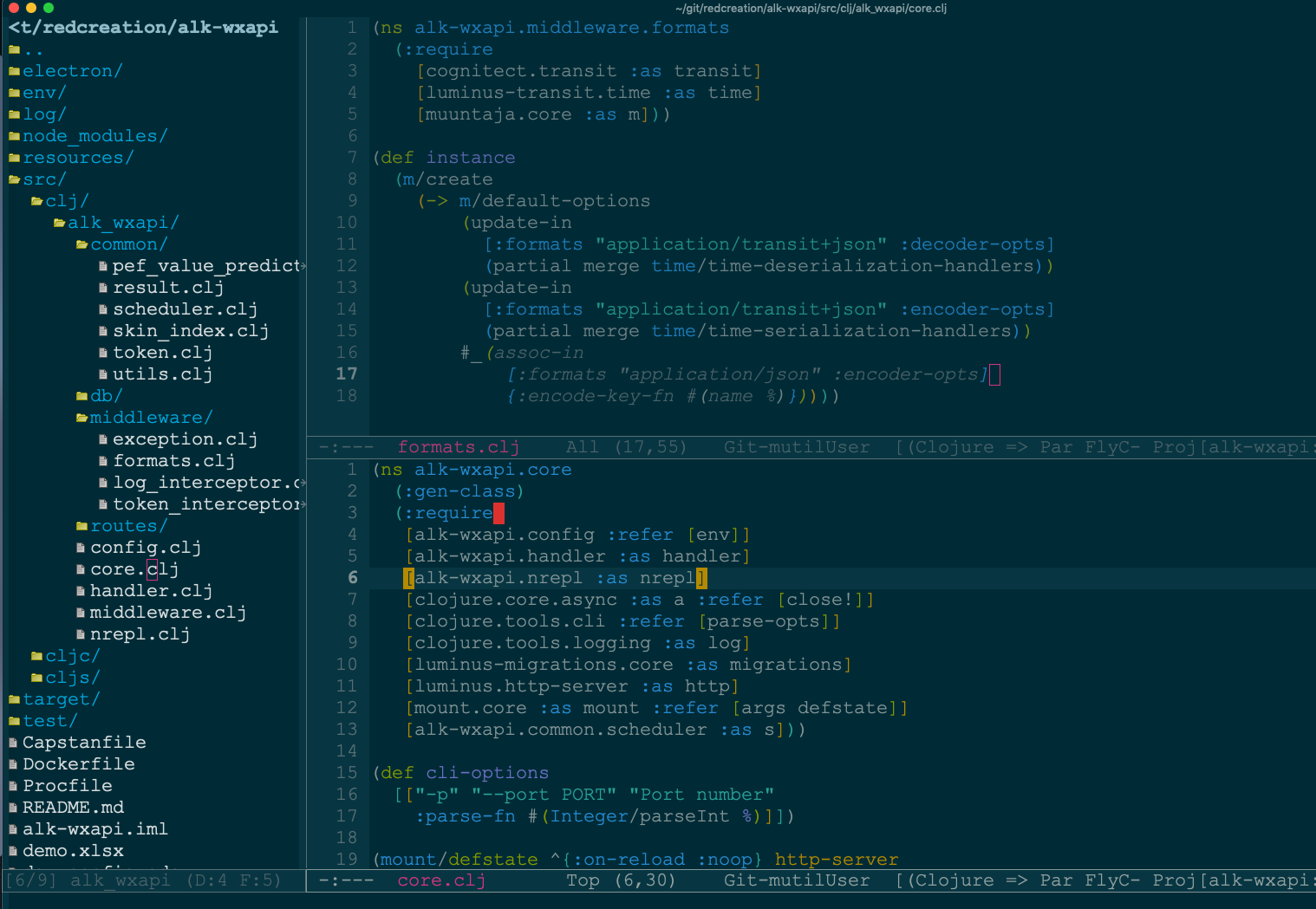Open demo.xlsx in file tree

pyautogui.click(x=73, y=851)
